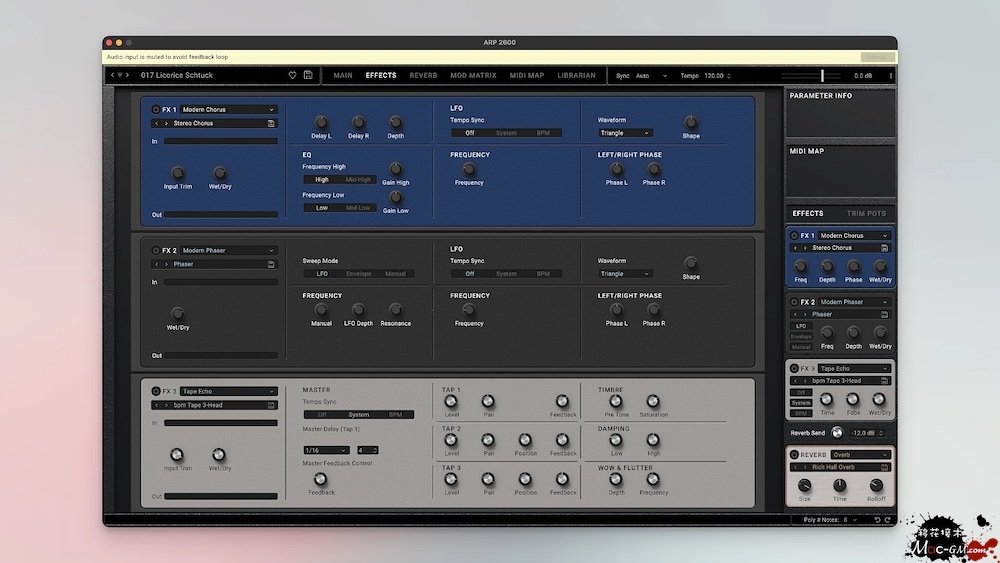Viewport: 1000px width, 563px height.
Task: Click the 017 Licorice Schtuck preset name
Action: [177, 75]
